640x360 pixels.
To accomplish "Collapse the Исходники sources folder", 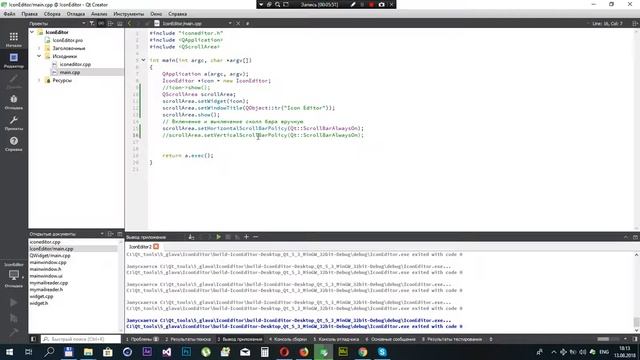I will [x=39, y=56].
